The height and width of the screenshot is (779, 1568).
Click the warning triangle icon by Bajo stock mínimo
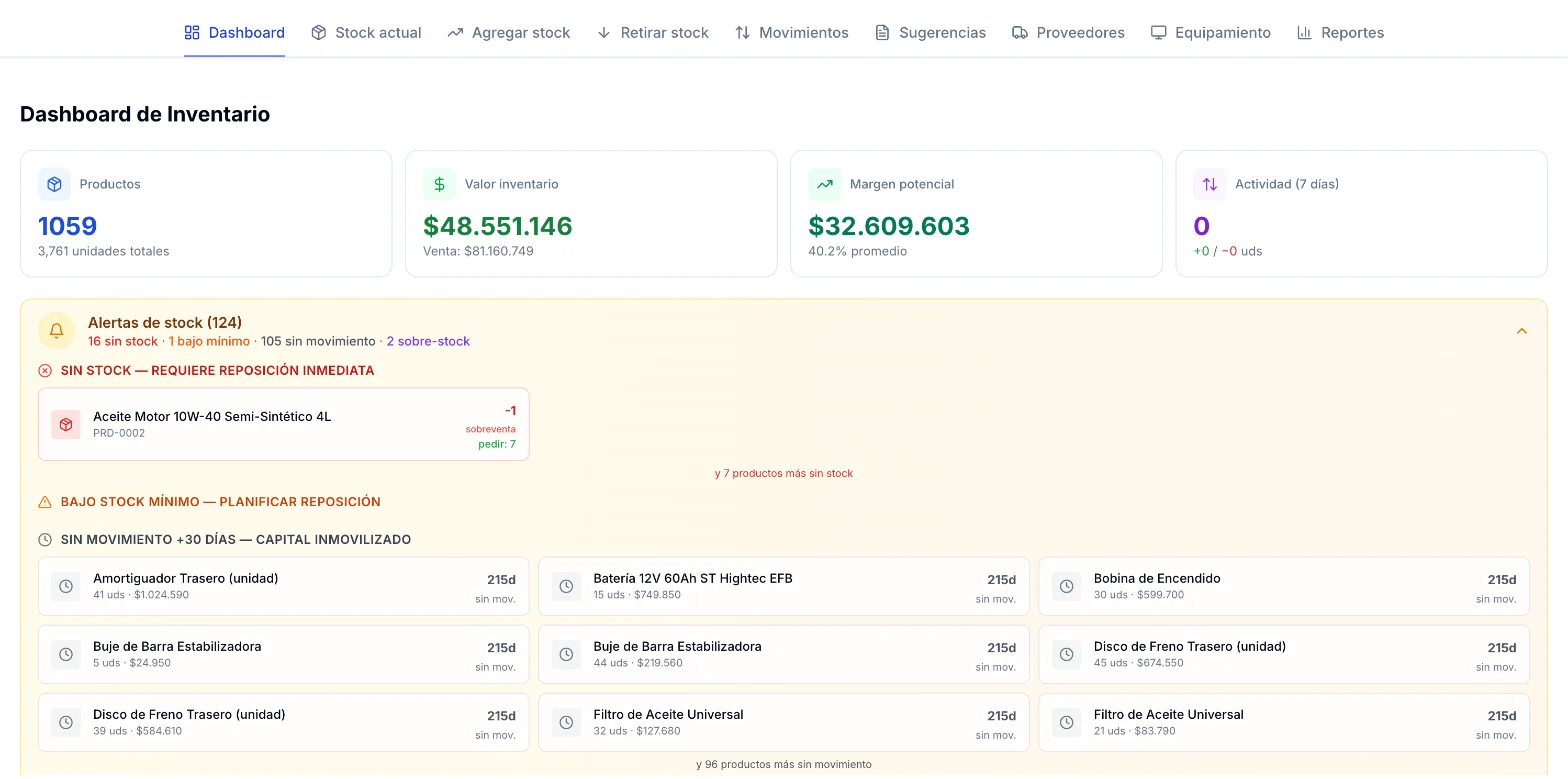point(45,502)
